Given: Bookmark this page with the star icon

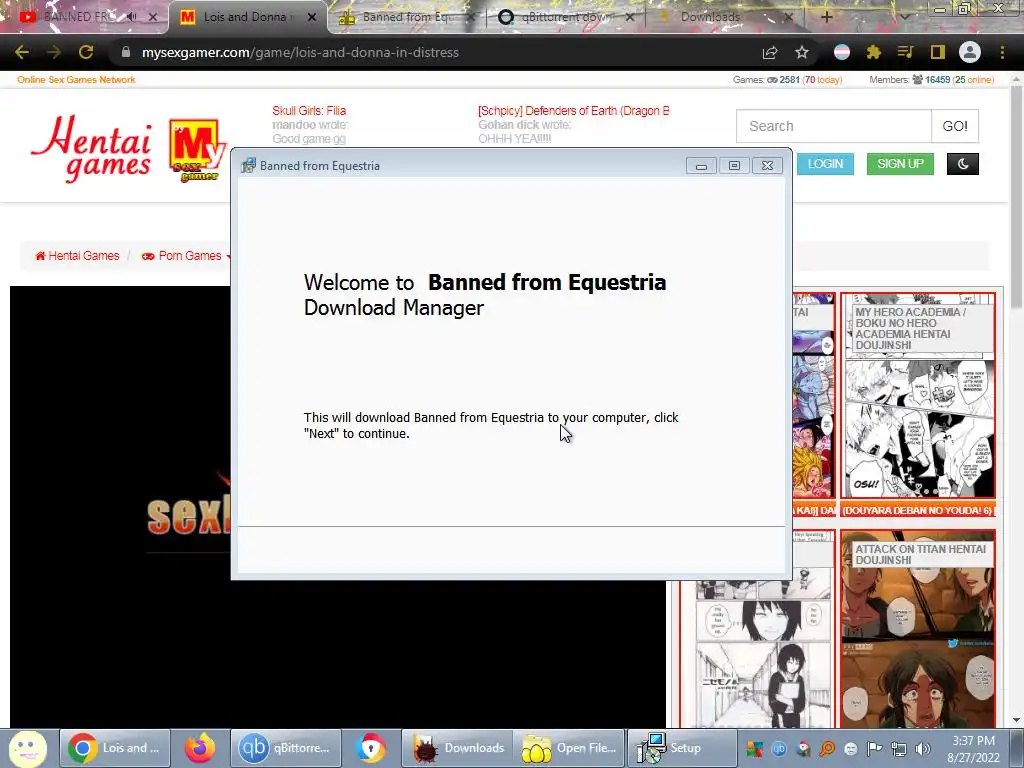Looking at the screenshot, I should [802, 52].
